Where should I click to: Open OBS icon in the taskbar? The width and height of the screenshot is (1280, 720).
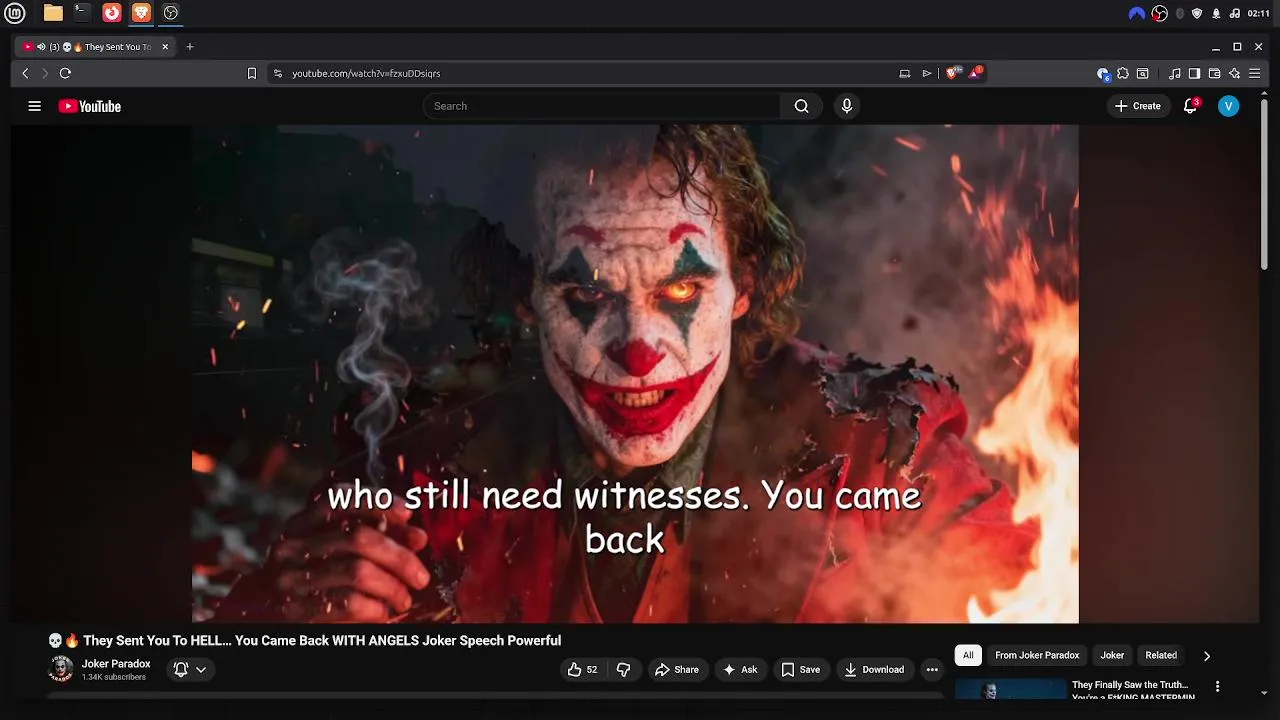tap(171, 13)
